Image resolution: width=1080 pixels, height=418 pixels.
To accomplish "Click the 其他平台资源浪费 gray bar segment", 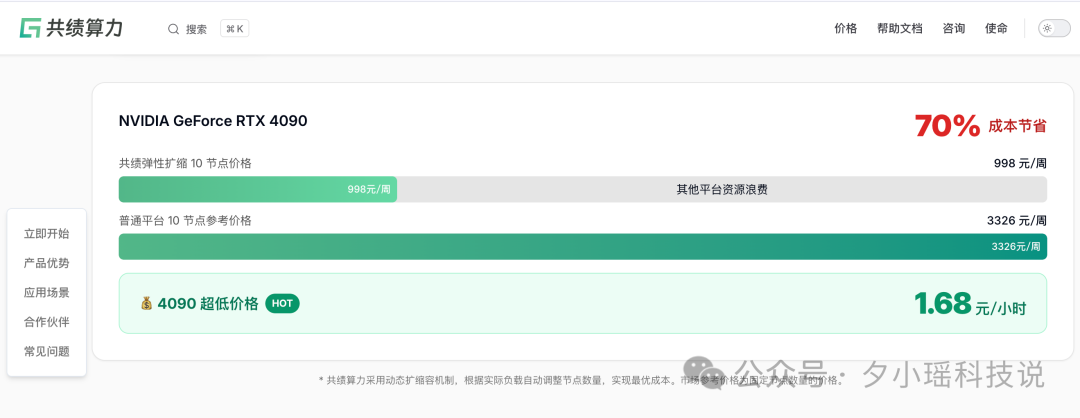I will [722, 189].
